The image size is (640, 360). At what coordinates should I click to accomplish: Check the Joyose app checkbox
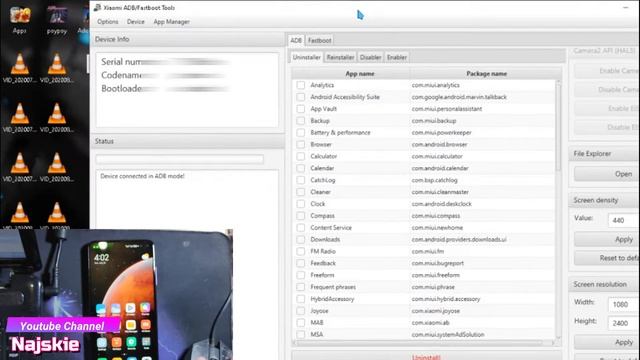(301, 310)
